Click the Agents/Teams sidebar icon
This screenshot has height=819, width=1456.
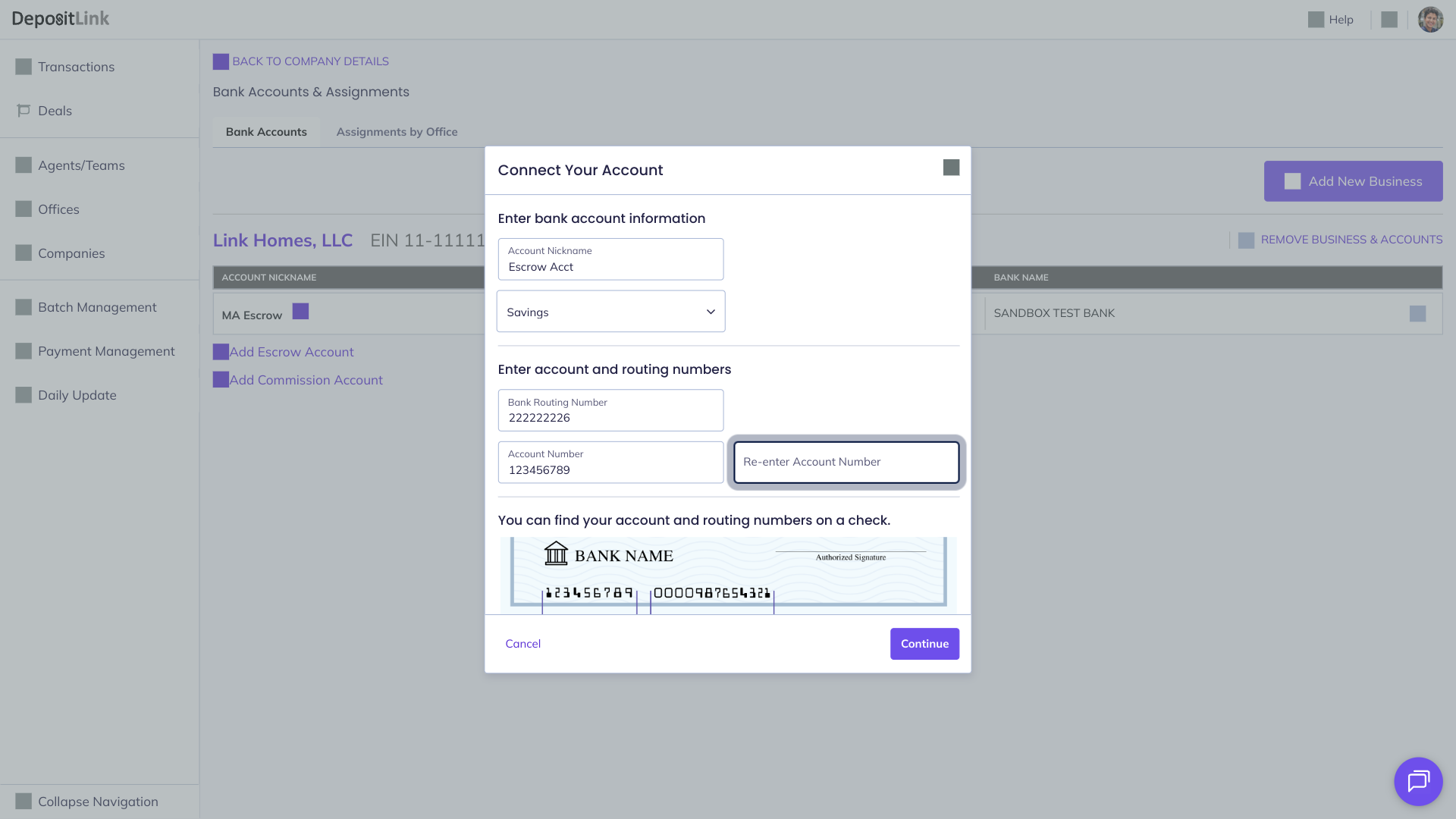pos(24,165)
